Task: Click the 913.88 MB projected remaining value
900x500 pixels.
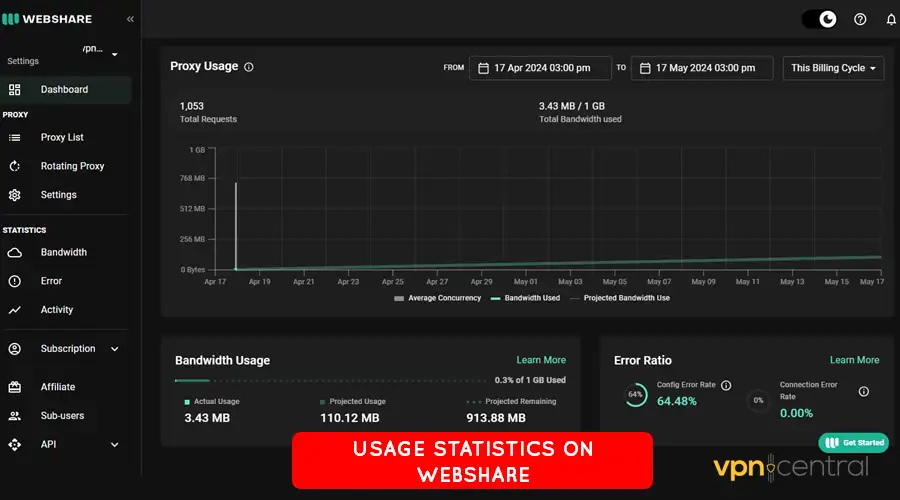Action: [496, 418]
